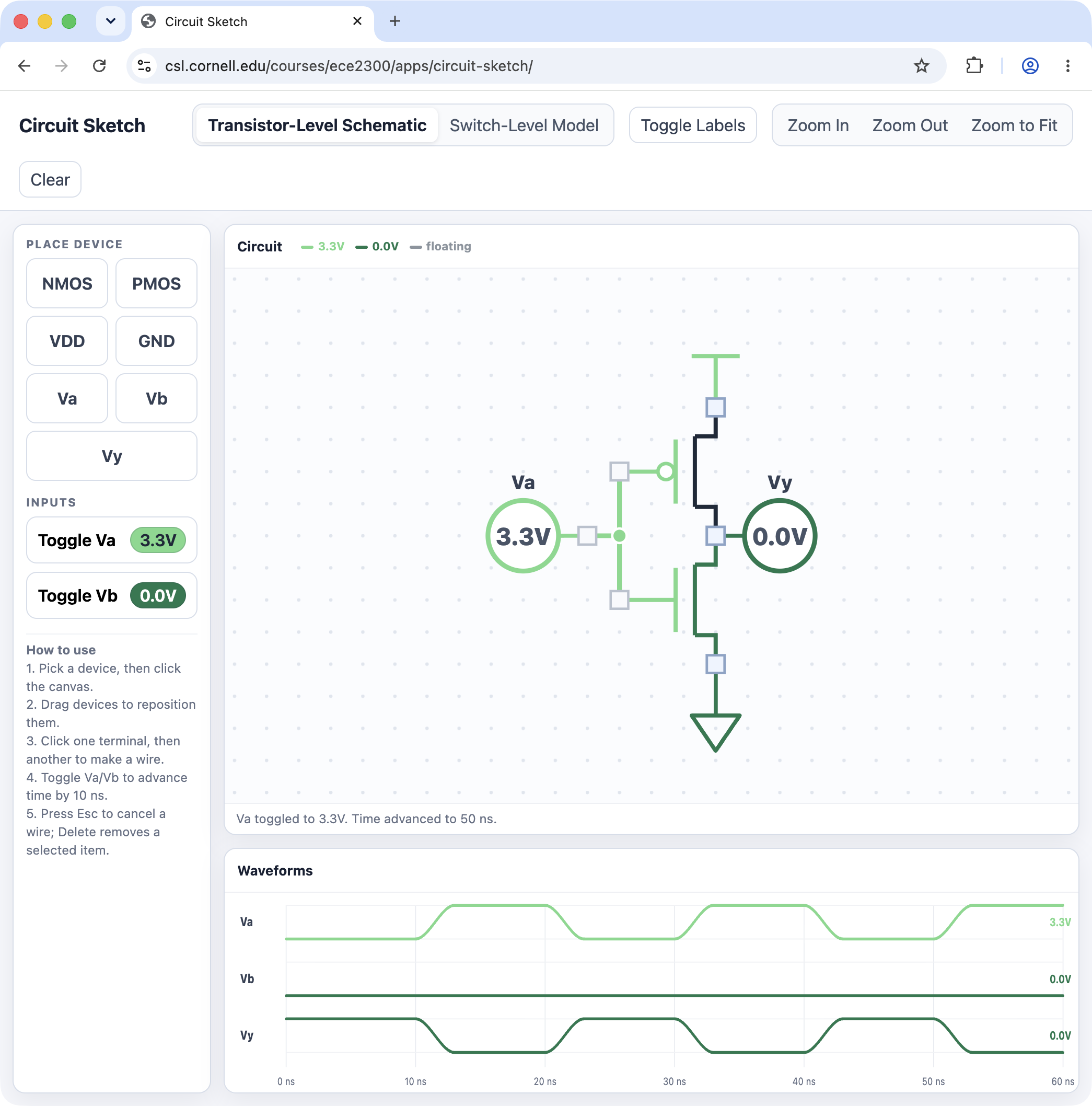The height and width of the screenshot is (1106, 1092).
Task: Zoom Out of the circuit
Action: point(910,125)
